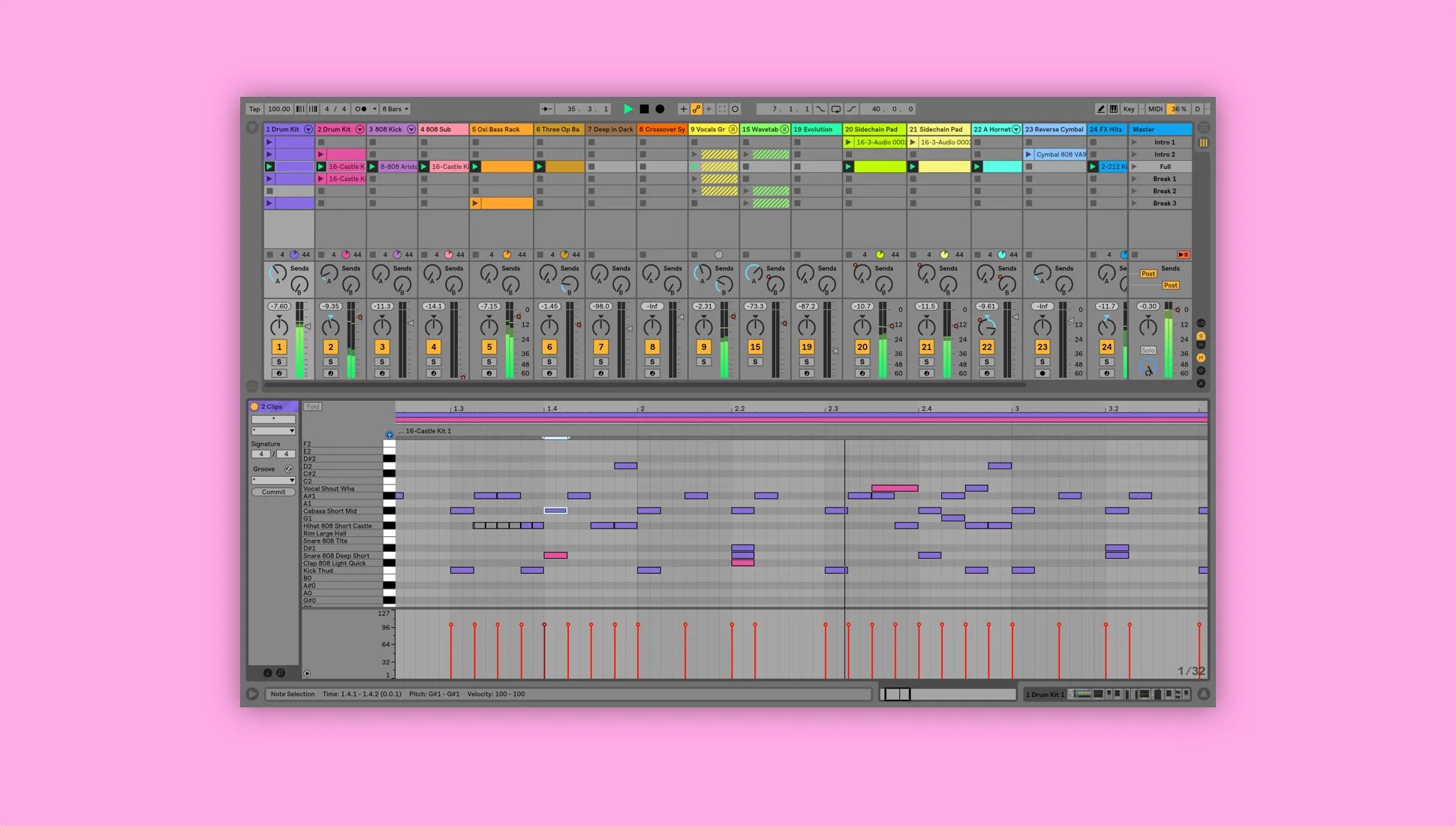The width and height of the screenshot is (1456, 826).
Task: Click the Follow button in transport
Action: pyautogui.click(x=546, y=109)
